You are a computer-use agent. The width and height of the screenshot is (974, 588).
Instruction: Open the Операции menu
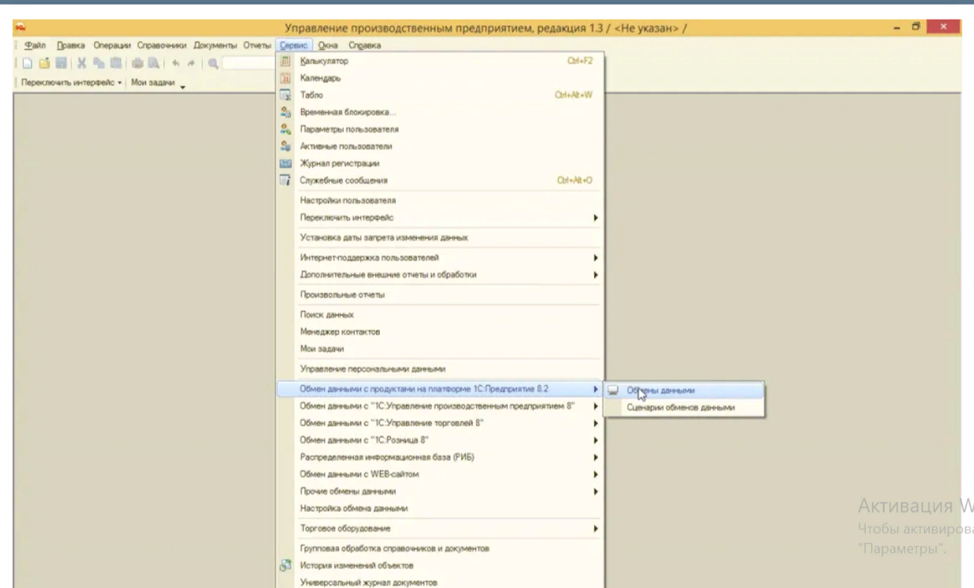click(x=112, y=45)
